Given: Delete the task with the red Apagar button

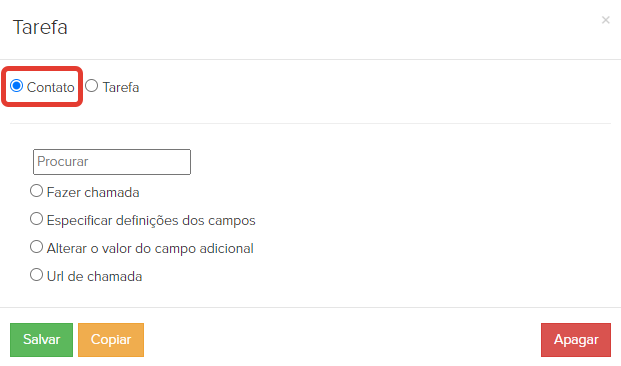Looking at the screenshot, I should click(576, 340).
